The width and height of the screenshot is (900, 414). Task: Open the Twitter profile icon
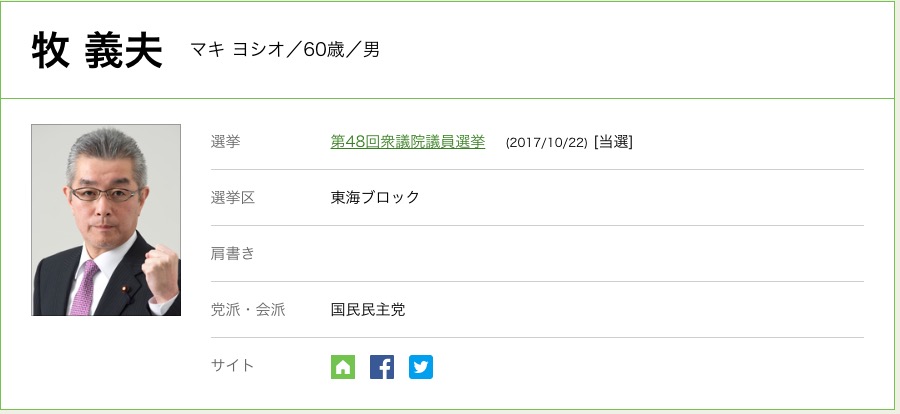click(x=421, y=367)
